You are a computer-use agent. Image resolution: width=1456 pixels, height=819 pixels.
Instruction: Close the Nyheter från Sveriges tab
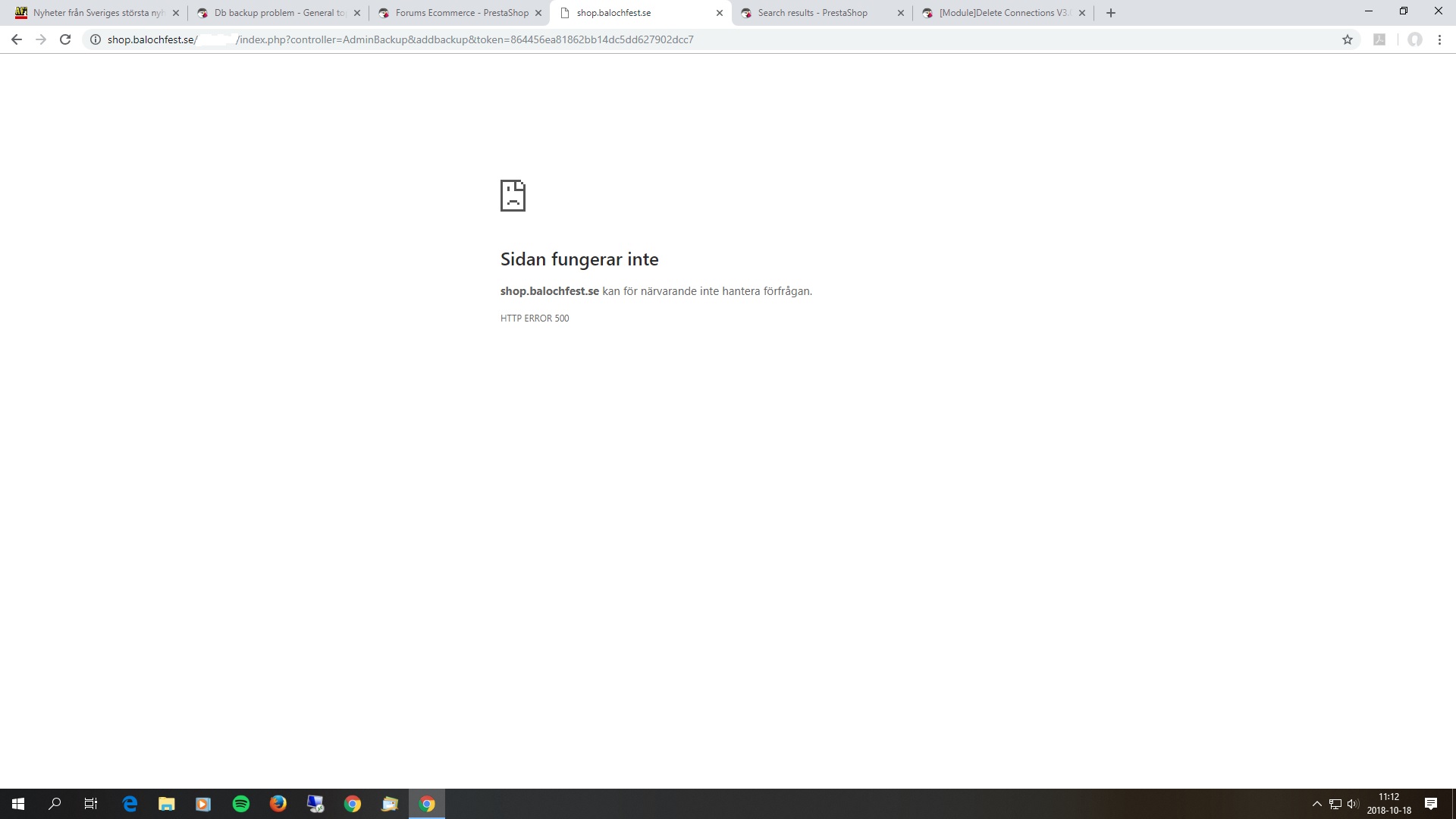pyautogui.click(x=176, y=13)
